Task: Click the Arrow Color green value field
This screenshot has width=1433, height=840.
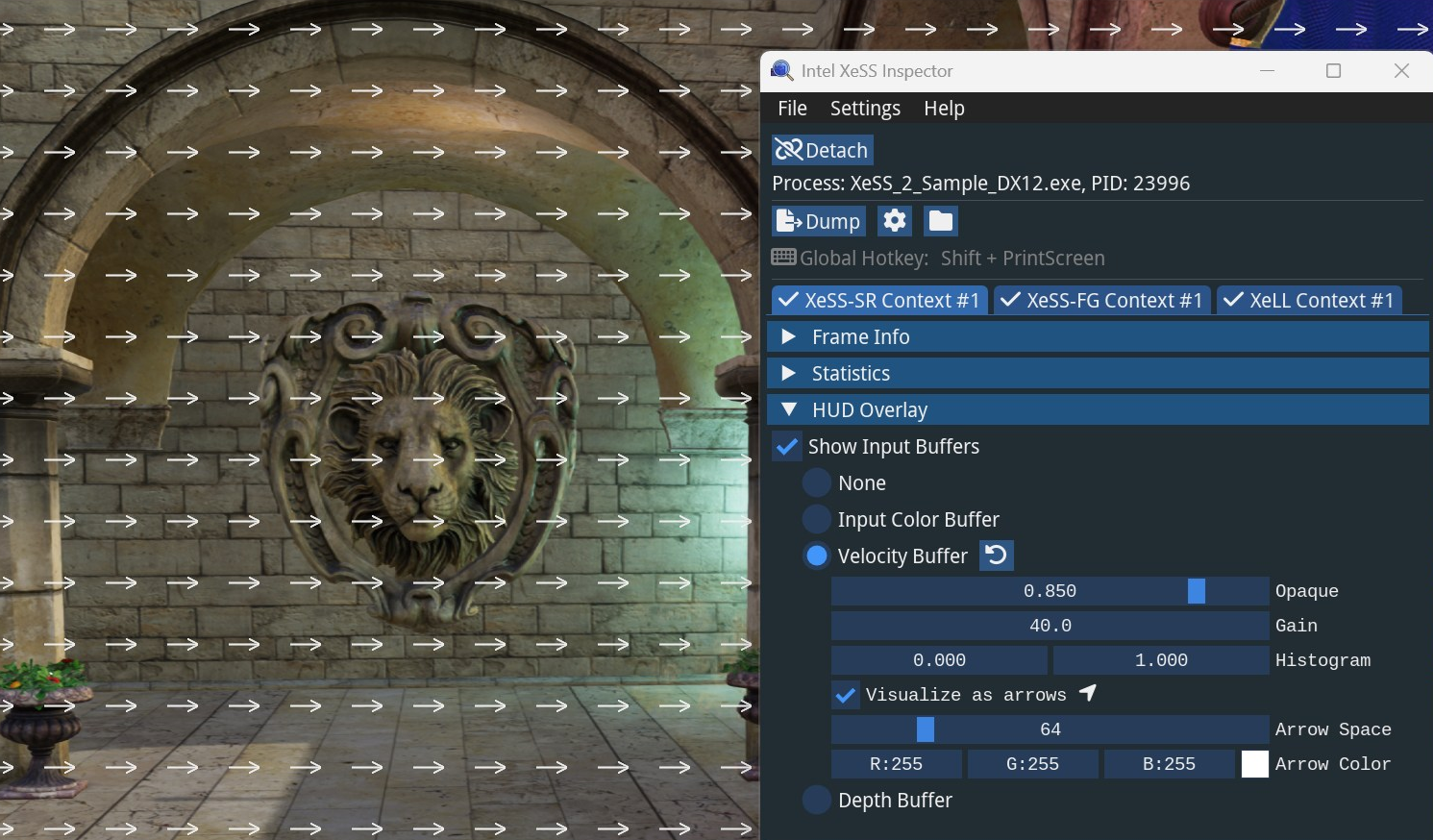Action: pos(1032,763)
